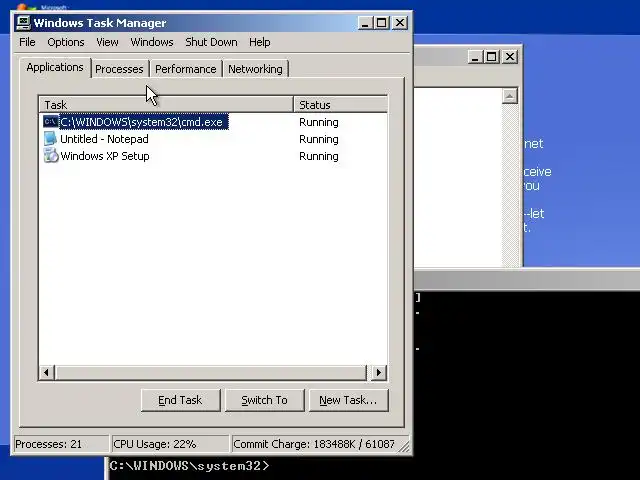Viewport: 640px width, 480px height.
Task: Click the New Task... button
Action: [x=348, y=400]
